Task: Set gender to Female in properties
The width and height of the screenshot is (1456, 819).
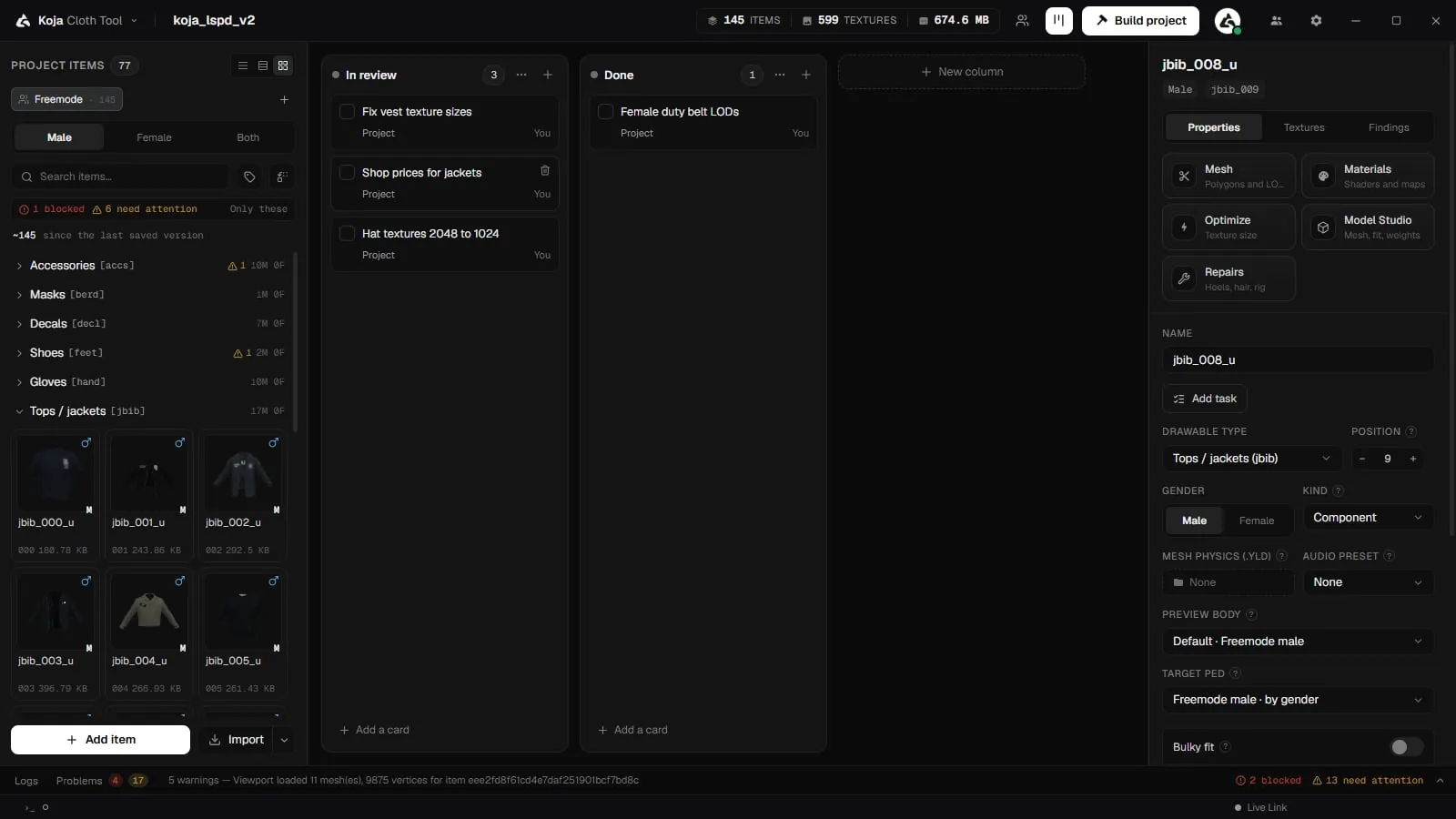Action: (x=1256, y=521)
